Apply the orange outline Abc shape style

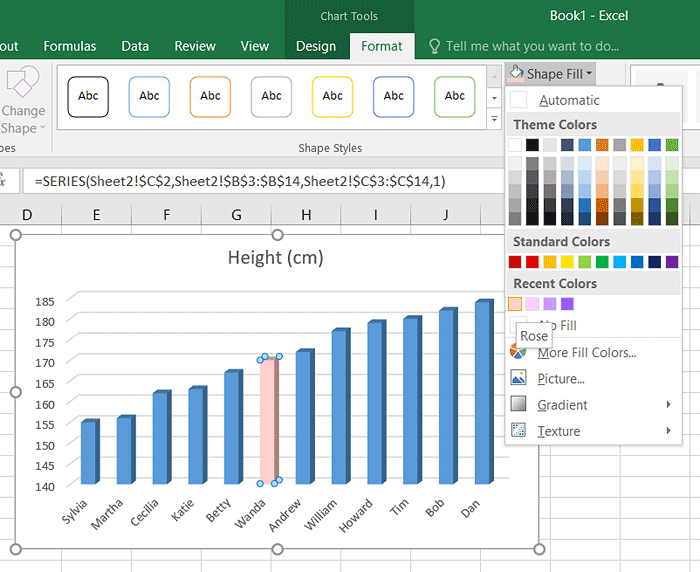[210, 96]
